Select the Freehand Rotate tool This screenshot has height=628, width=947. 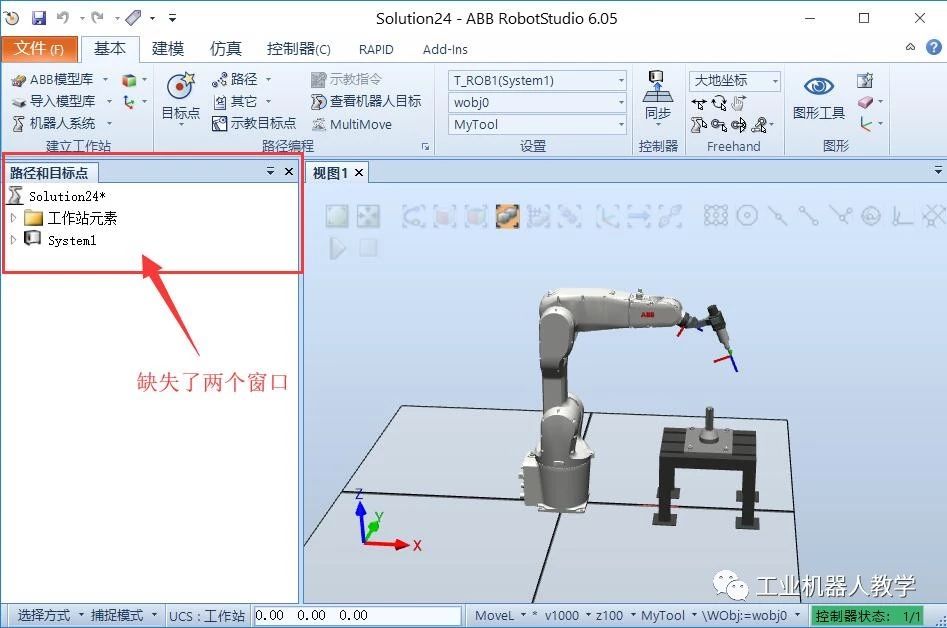719,103
